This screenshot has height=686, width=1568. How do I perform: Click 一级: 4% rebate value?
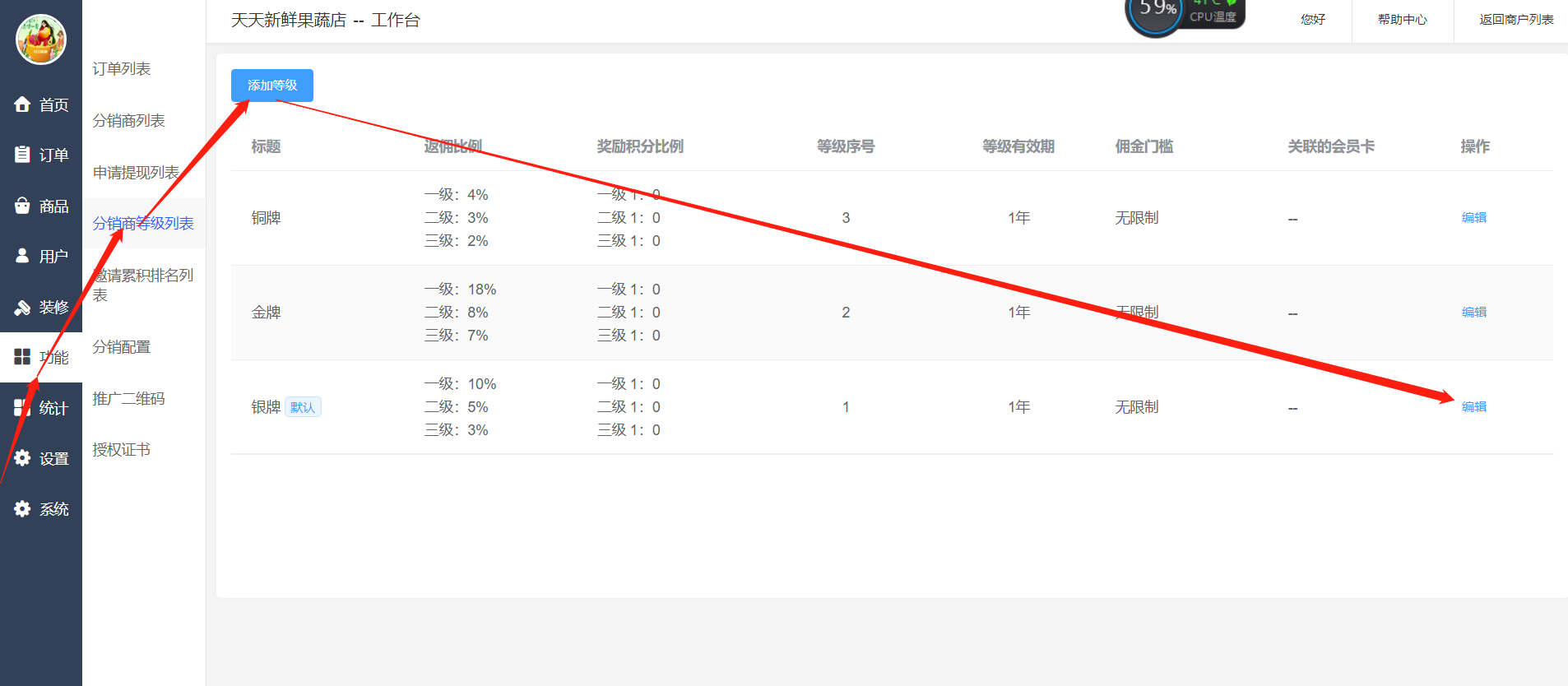(x=456, y=195)
